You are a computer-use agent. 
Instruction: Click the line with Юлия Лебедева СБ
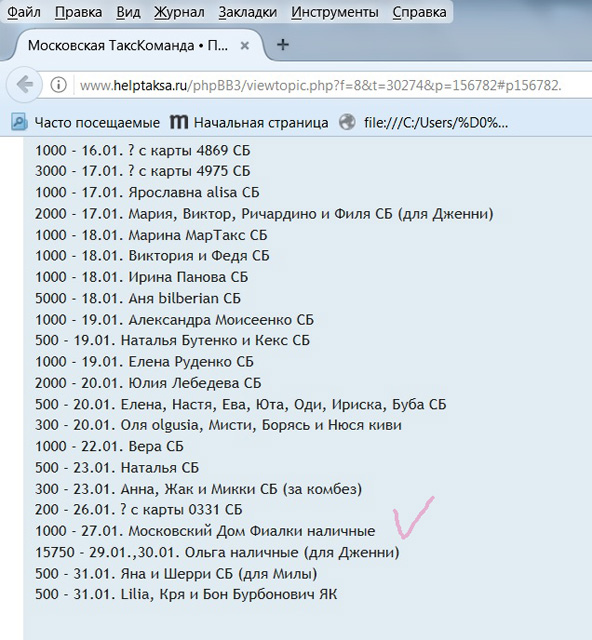coord(148,383)
